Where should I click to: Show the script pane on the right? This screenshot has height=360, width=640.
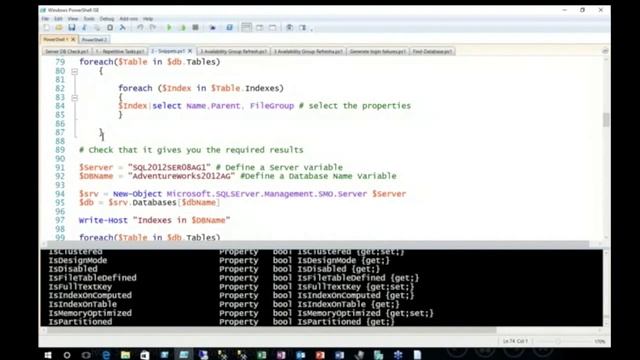[260, 28]
